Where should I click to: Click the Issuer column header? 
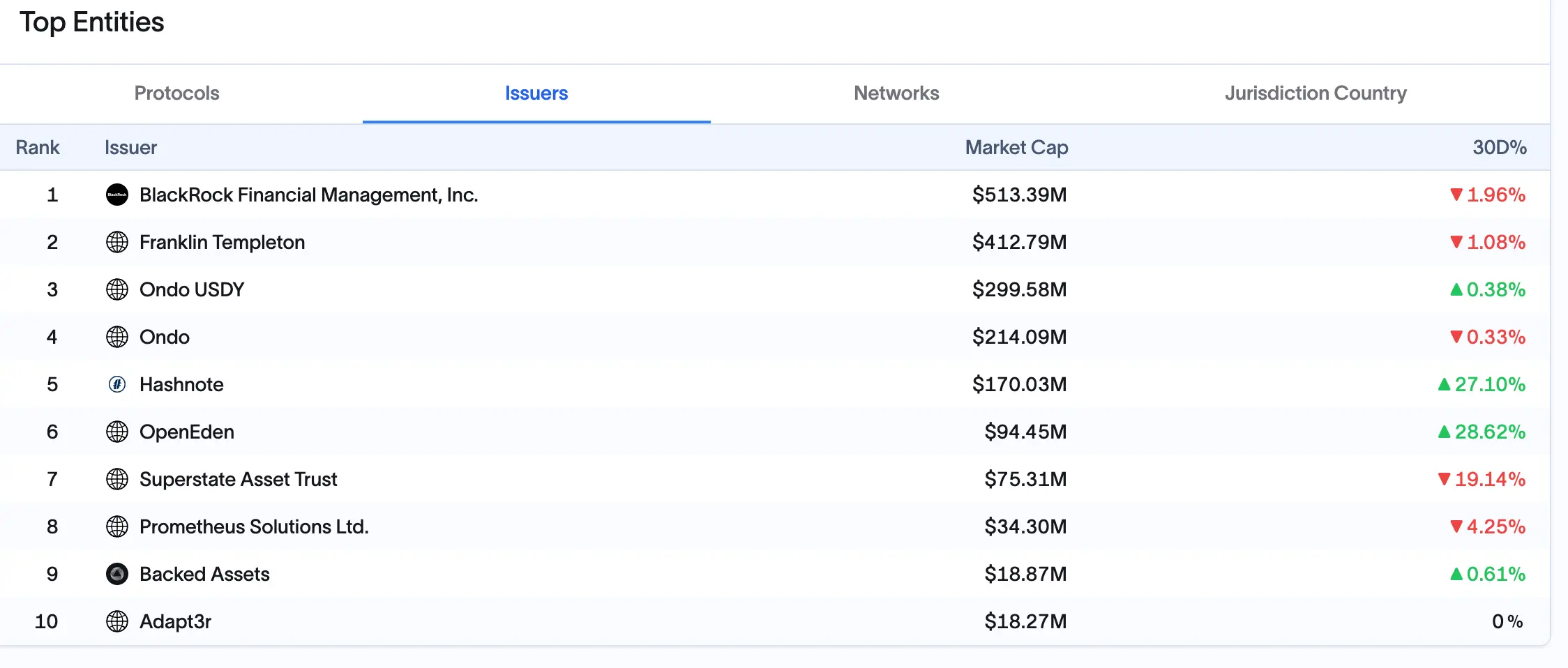point(130,148)
